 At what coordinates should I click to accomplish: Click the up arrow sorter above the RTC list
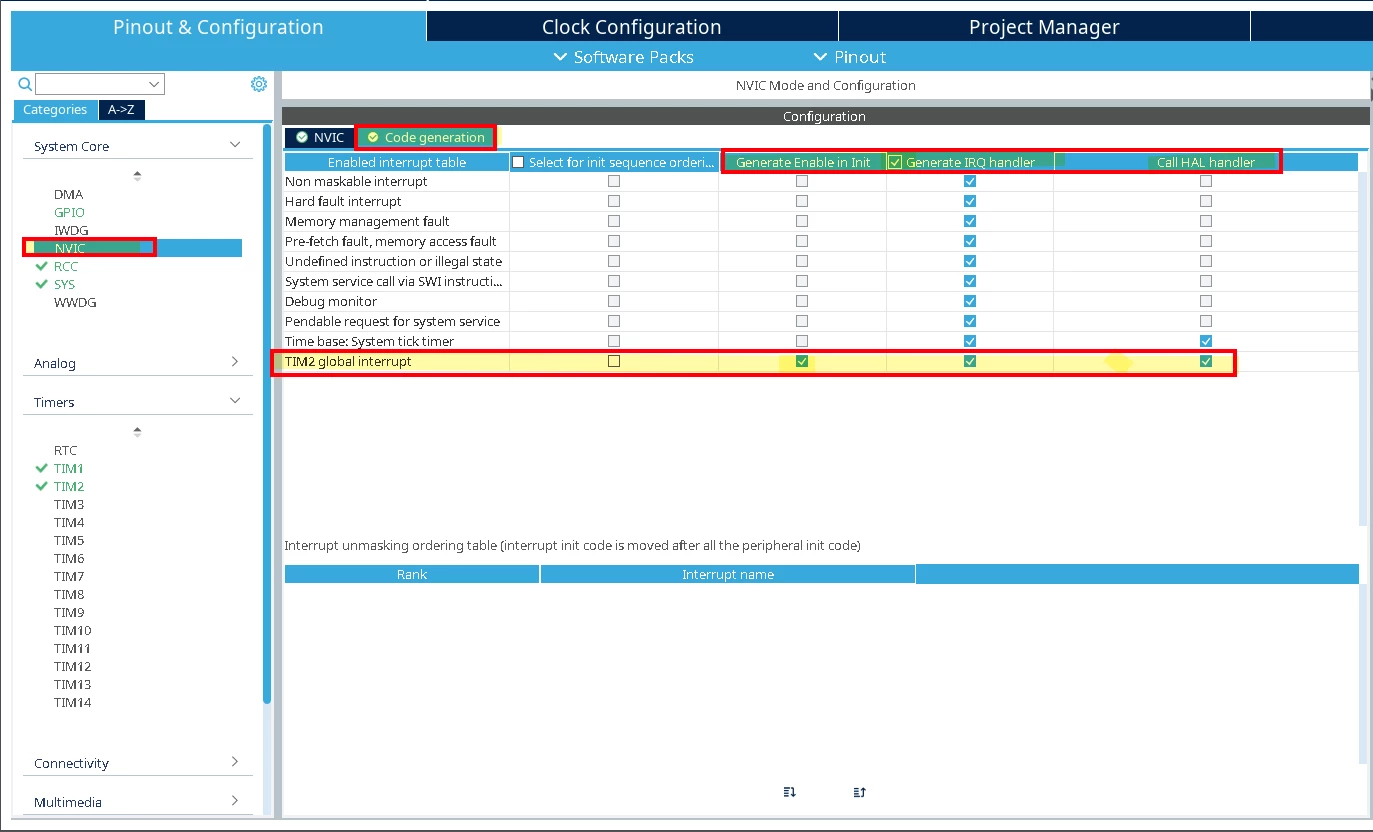[x=137, y=432]
